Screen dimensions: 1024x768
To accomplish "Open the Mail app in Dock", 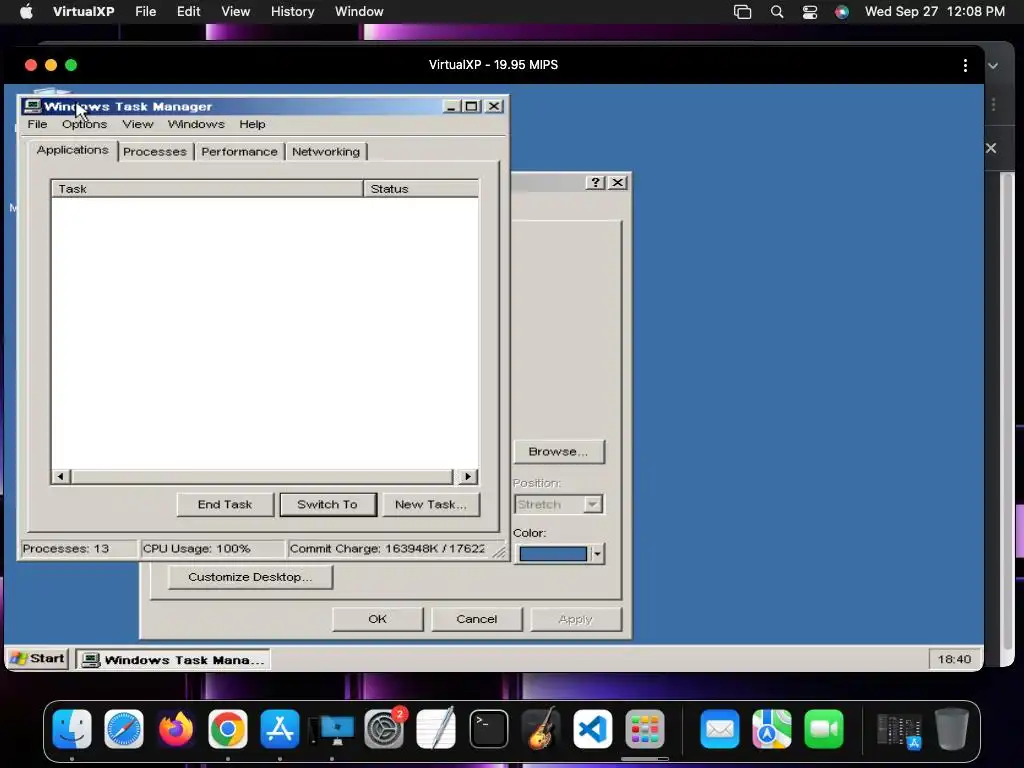I will pos(720,729).
